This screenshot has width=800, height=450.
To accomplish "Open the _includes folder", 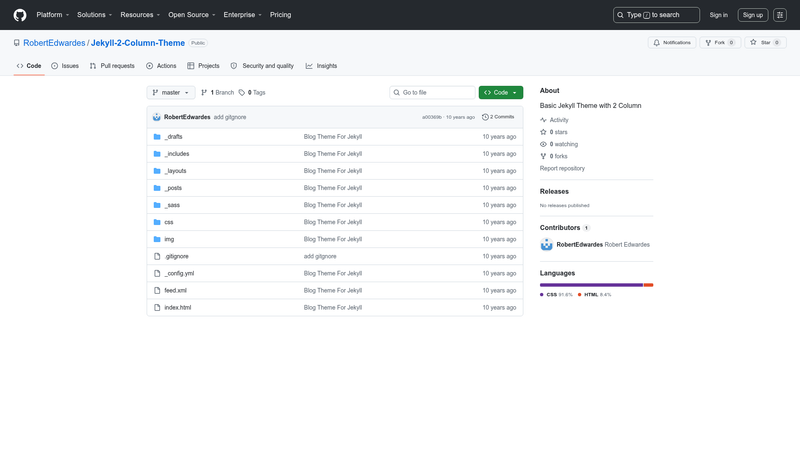I will (177, 154).
